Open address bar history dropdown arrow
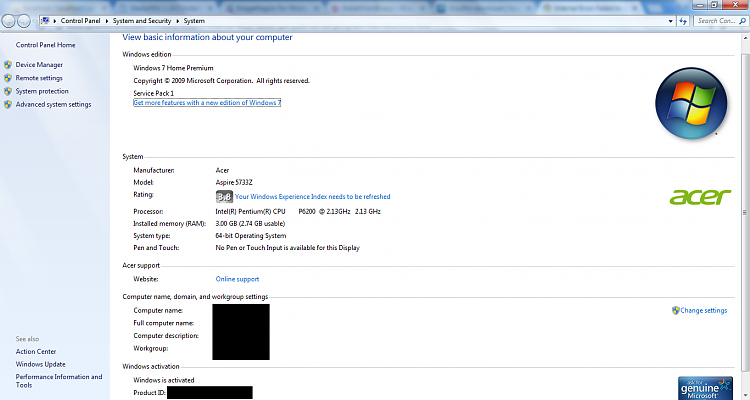 671,21
